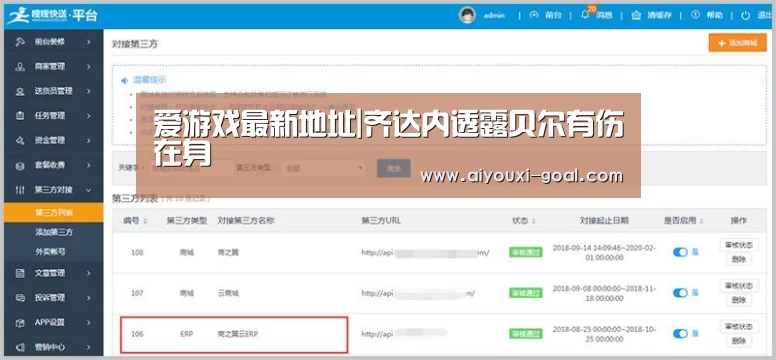Click the 商之翼 name cell in row 108
The image size is (776, 360).
[228, 253]
